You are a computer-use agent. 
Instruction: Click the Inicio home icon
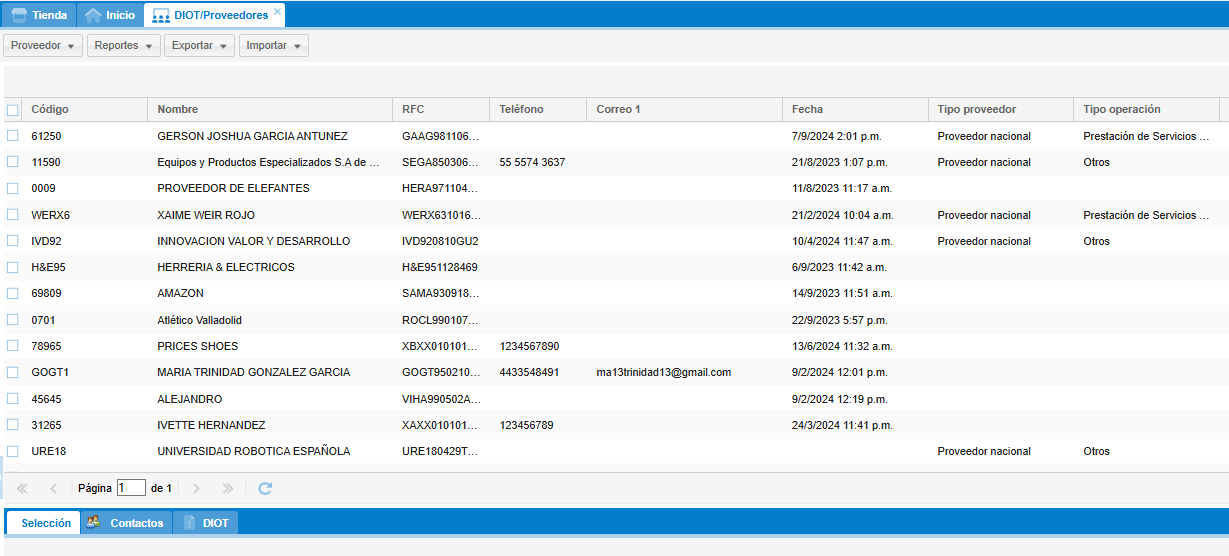[x=93, y=15]
